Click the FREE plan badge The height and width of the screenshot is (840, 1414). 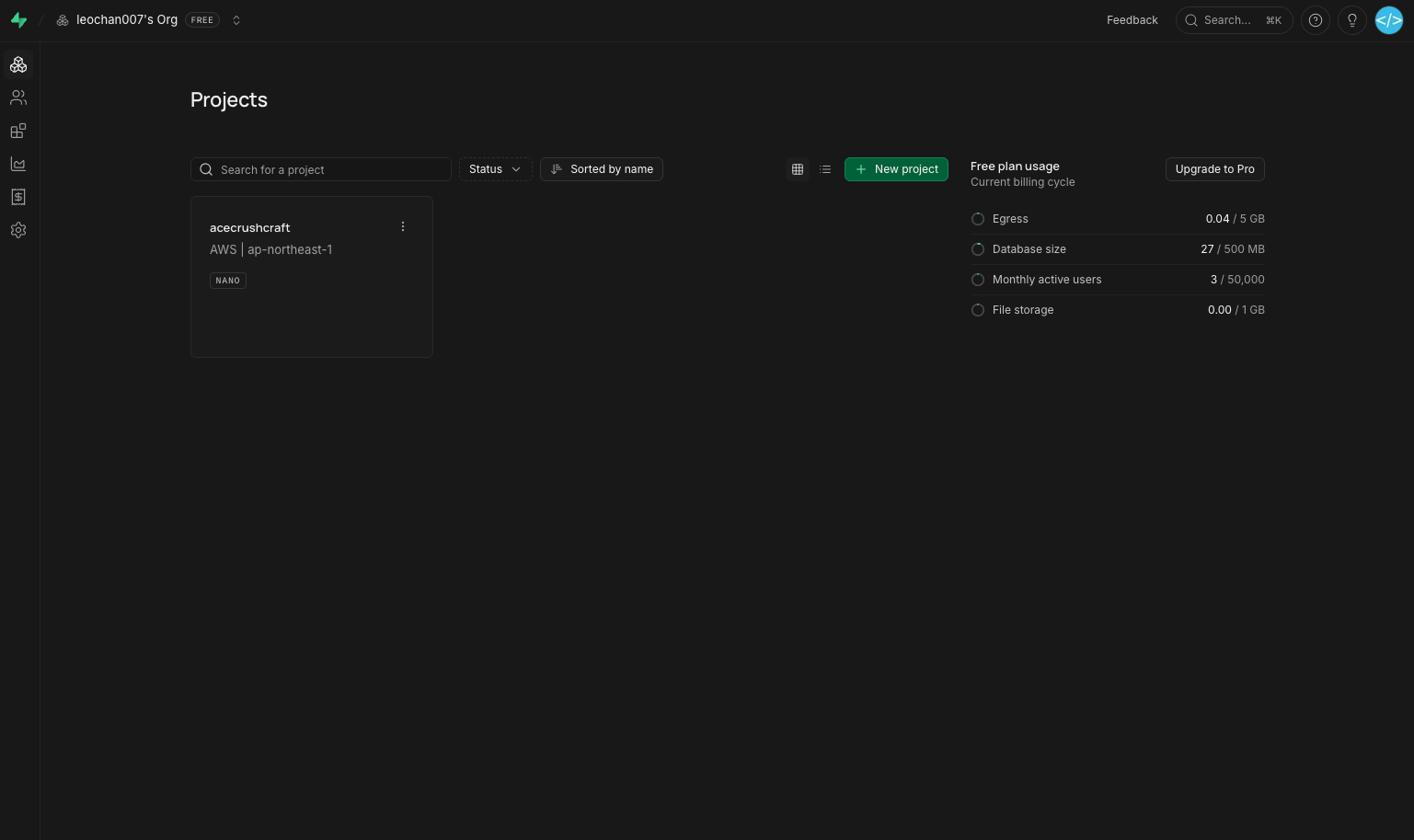point(202,20)
